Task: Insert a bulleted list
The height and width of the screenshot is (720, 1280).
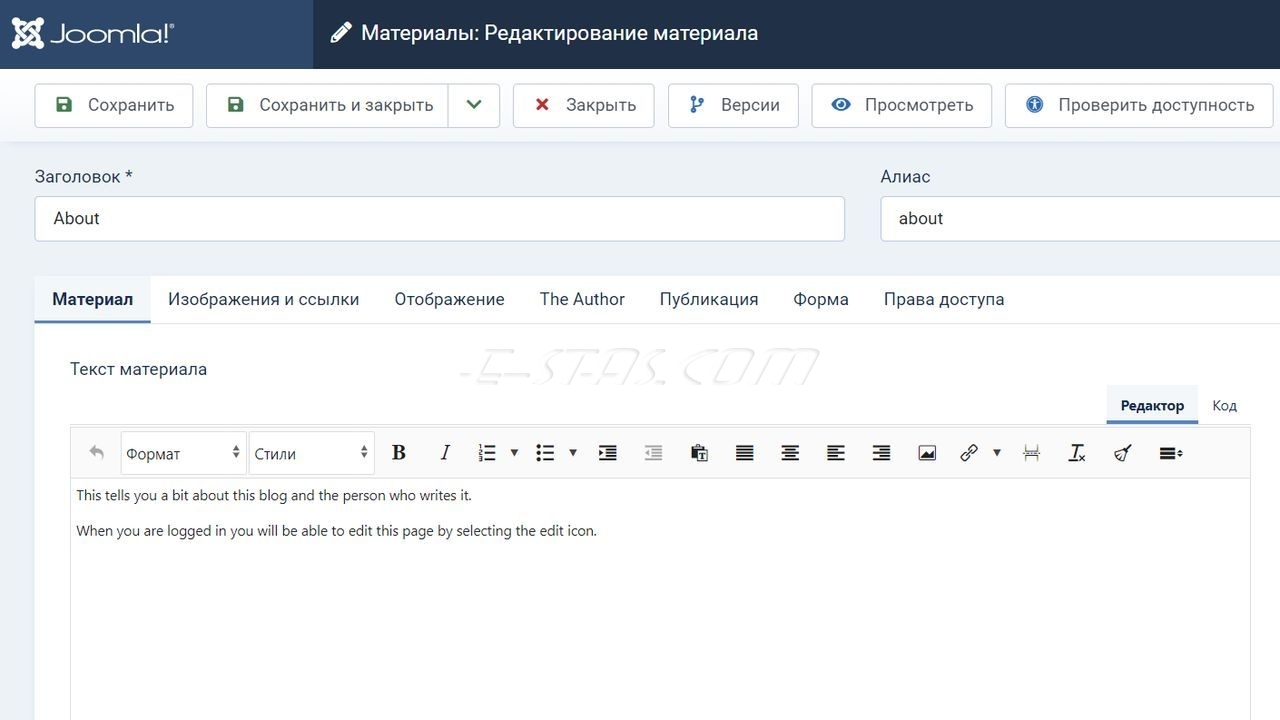Action: coord(545,453)
